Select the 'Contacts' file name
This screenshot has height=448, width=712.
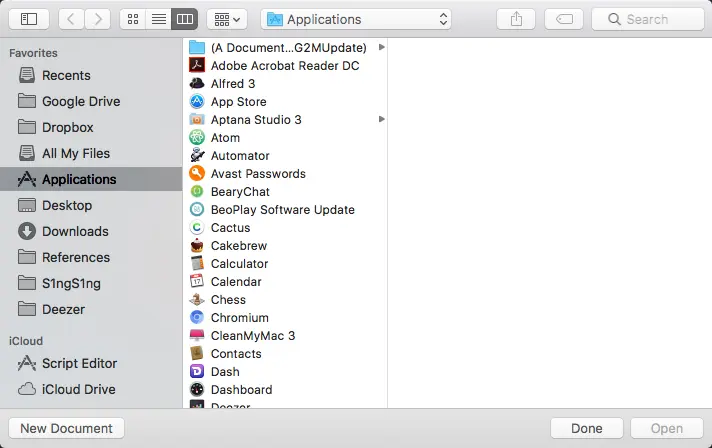click(x=236, y=354)
